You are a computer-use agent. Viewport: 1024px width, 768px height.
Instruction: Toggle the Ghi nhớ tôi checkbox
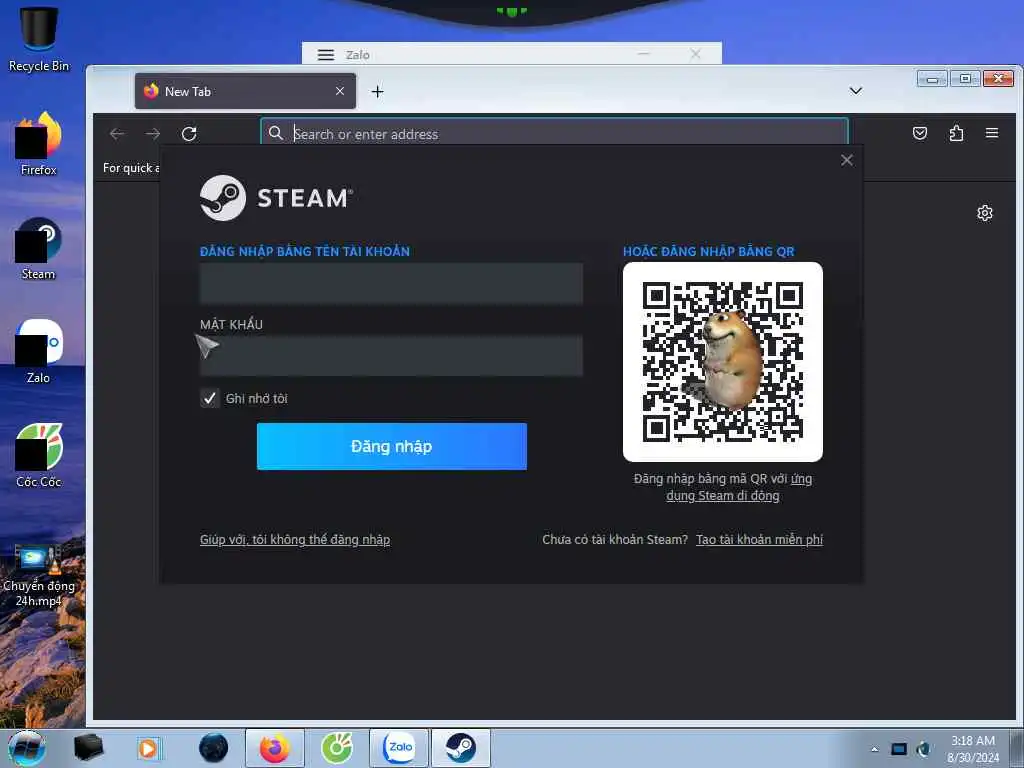coord(210,398)
